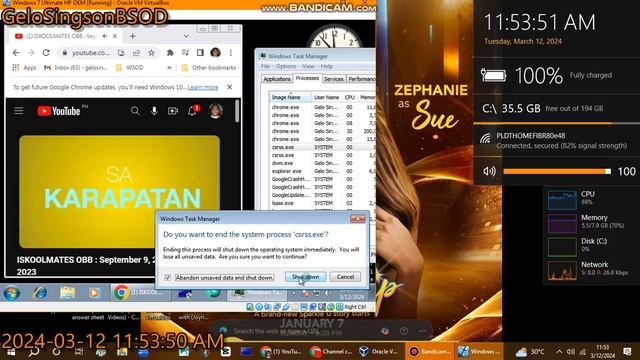This screenshot has width=640, height=360.
Task: Click the Bandicam taskbar button
Action: point(429,351)
